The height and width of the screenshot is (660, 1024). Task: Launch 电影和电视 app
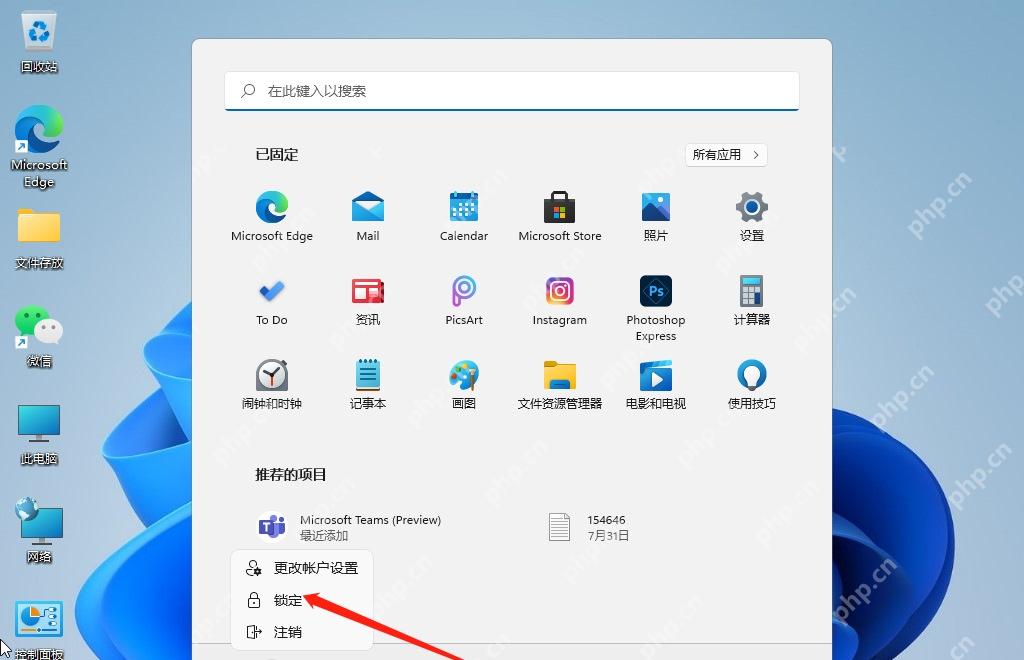[x=656, y=384]
